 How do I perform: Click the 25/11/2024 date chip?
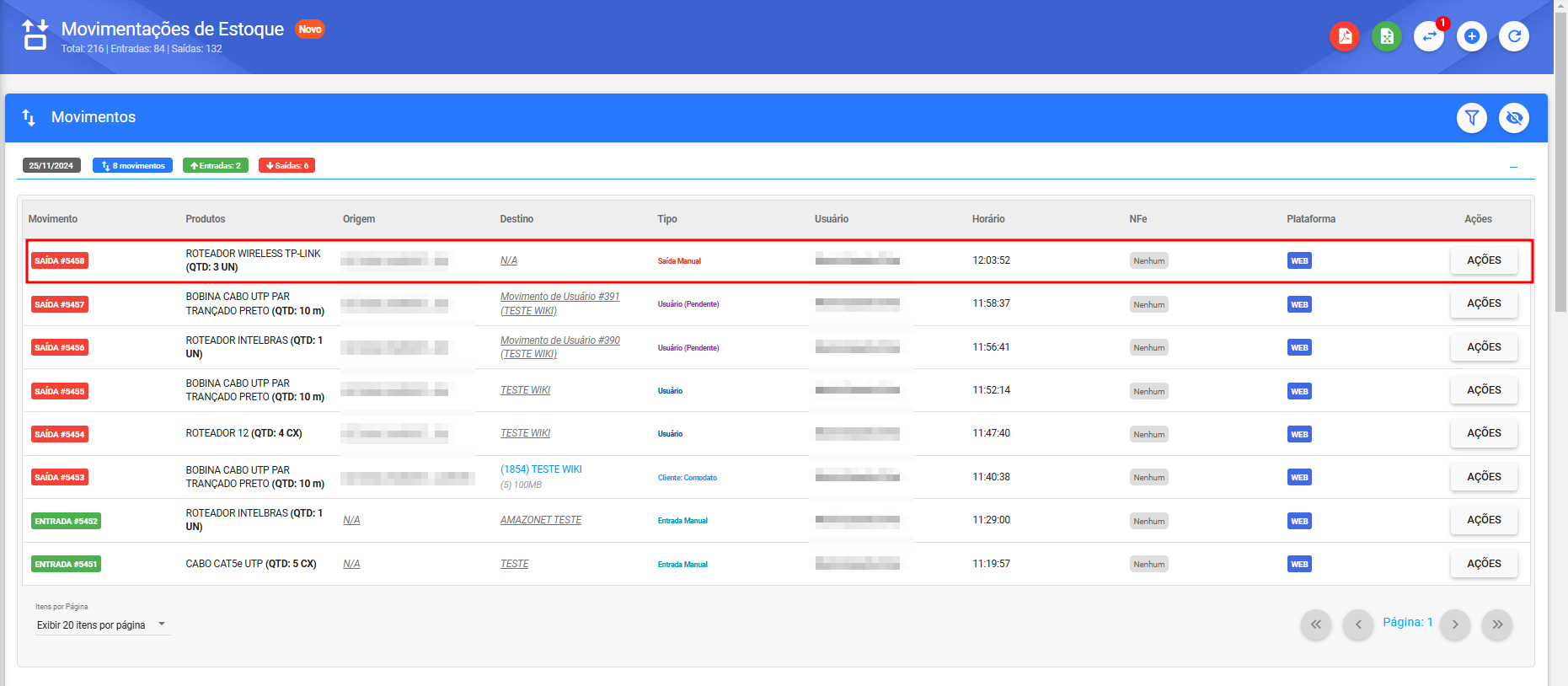click(x=51, y=166)
